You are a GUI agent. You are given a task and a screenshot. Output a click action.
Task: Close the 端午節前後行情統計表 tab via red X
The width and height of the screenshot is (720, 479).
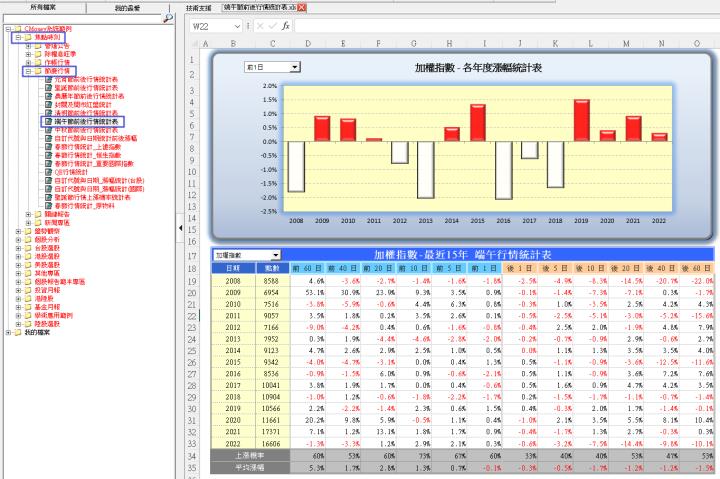(302, 7)
